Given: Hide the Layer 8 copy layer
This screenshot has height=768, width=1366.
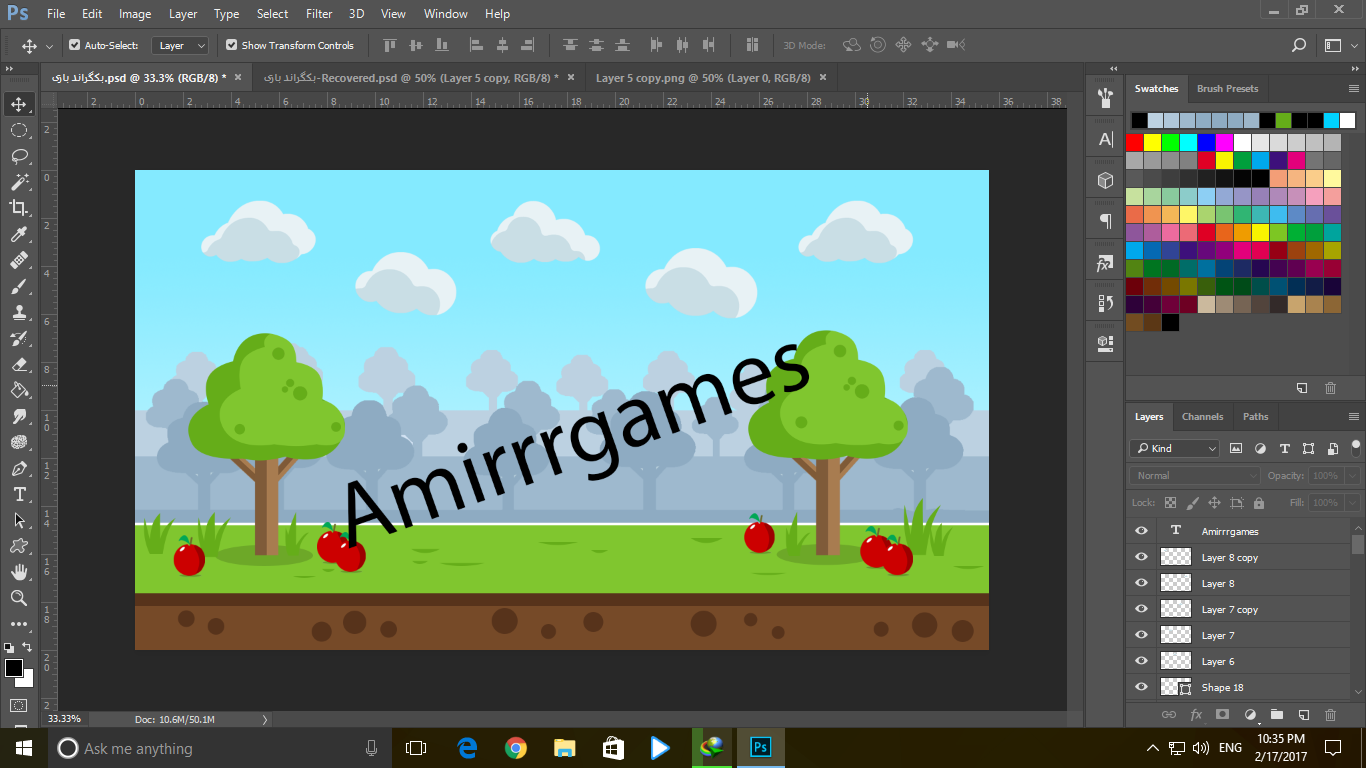Looking at the screenshot, I should (x=1141, y=557).
